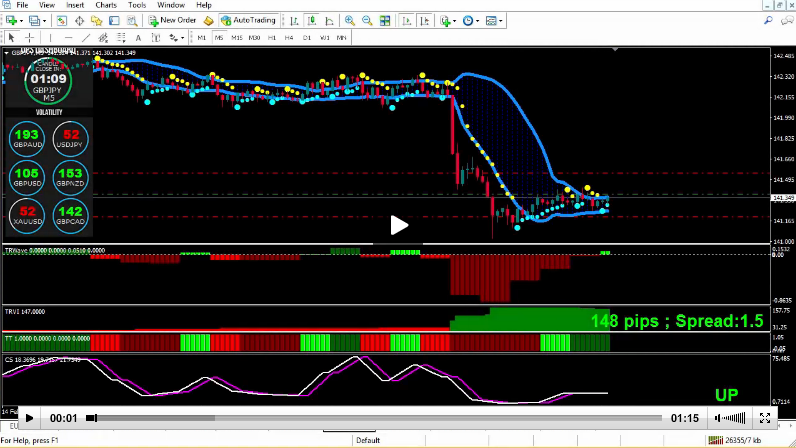Open the Templates dropdown

tap(494, 21)
